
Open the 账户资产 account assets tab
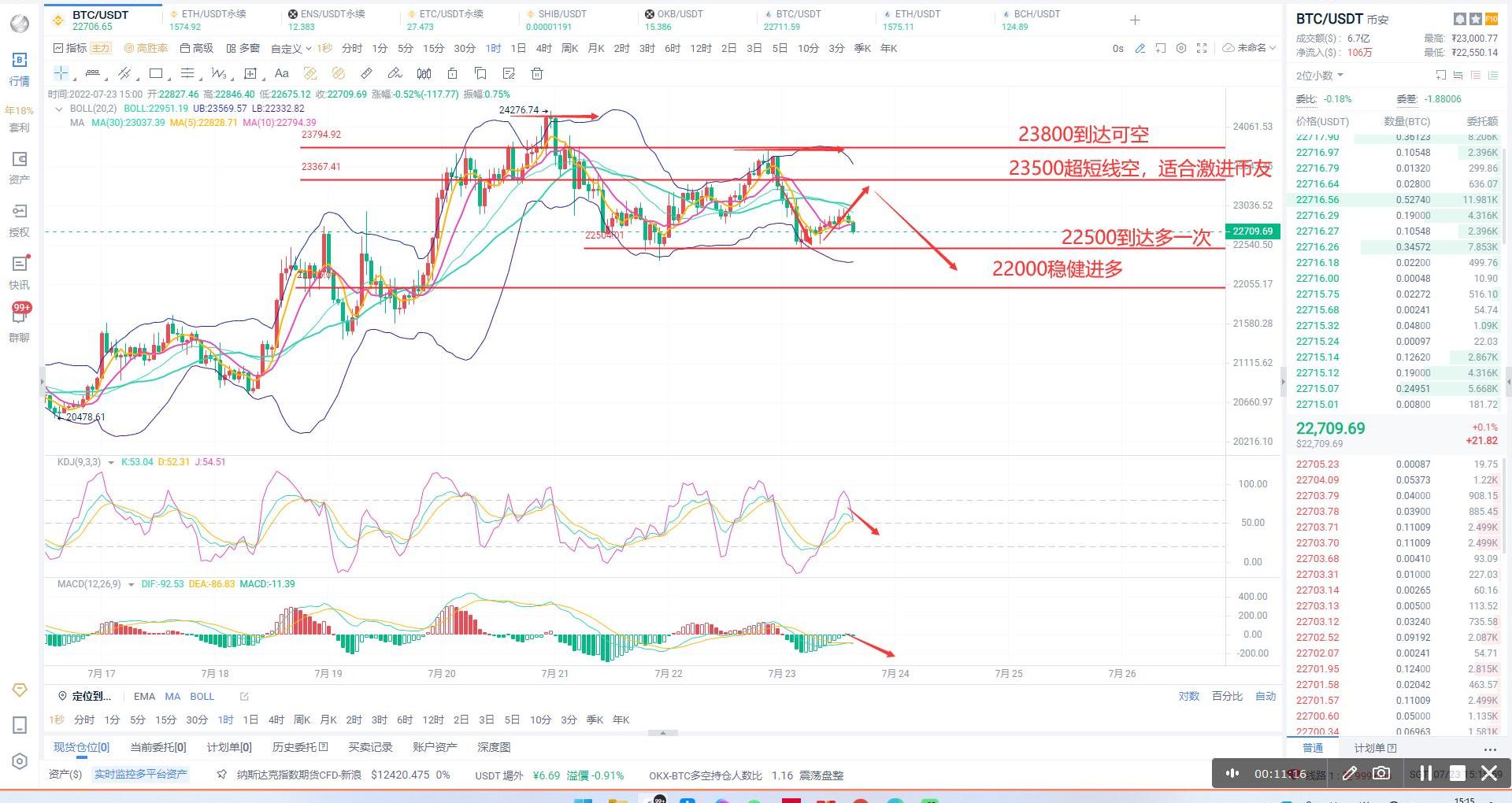(435, 747)
